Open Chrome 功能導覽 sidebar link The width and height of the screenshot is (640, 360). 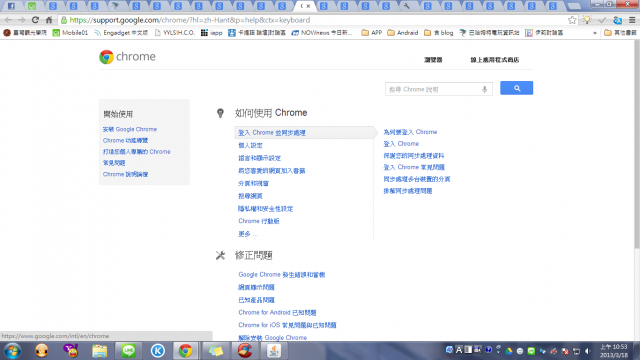(125, 140)
